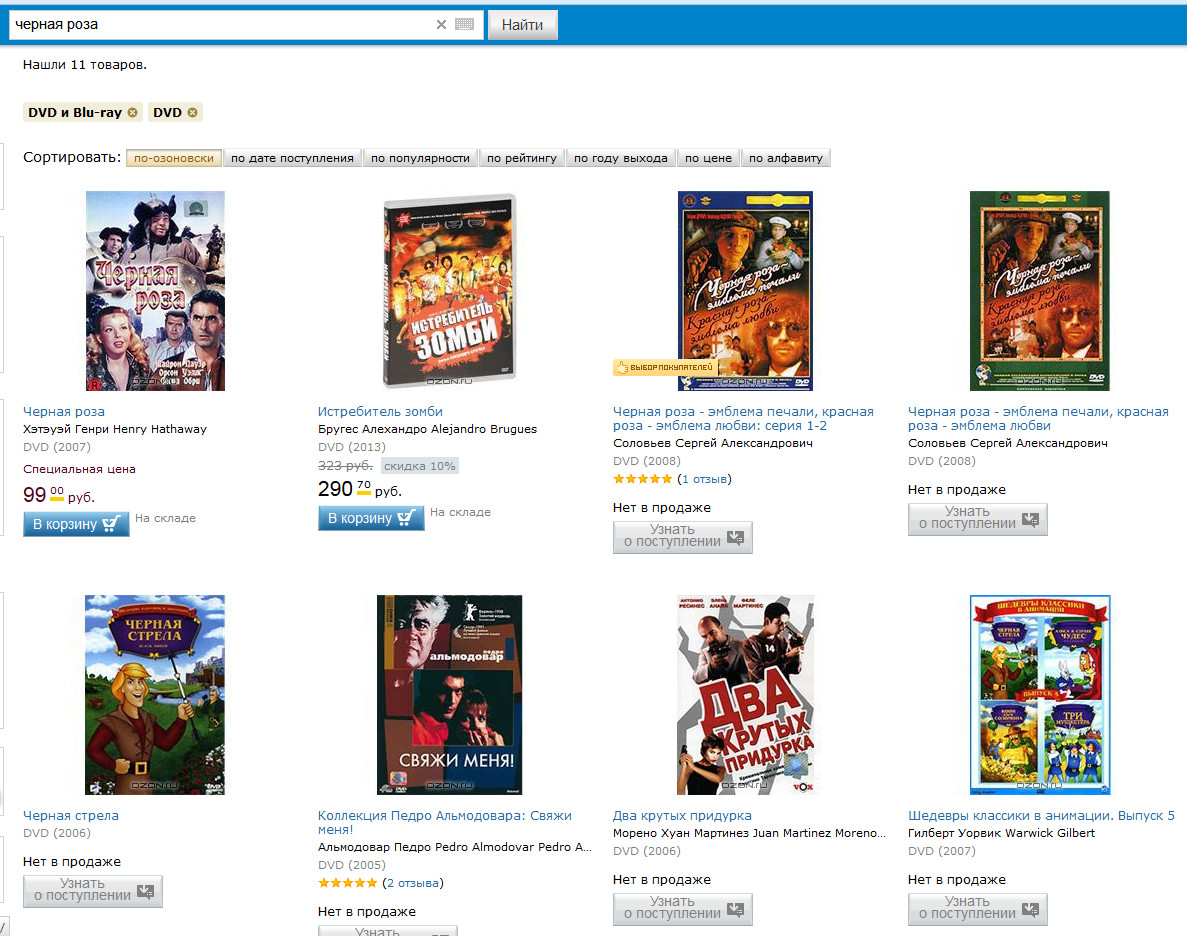Clear the search field with the X icon
Viewport: 1187px width, 936px height.
pos(441,24)
